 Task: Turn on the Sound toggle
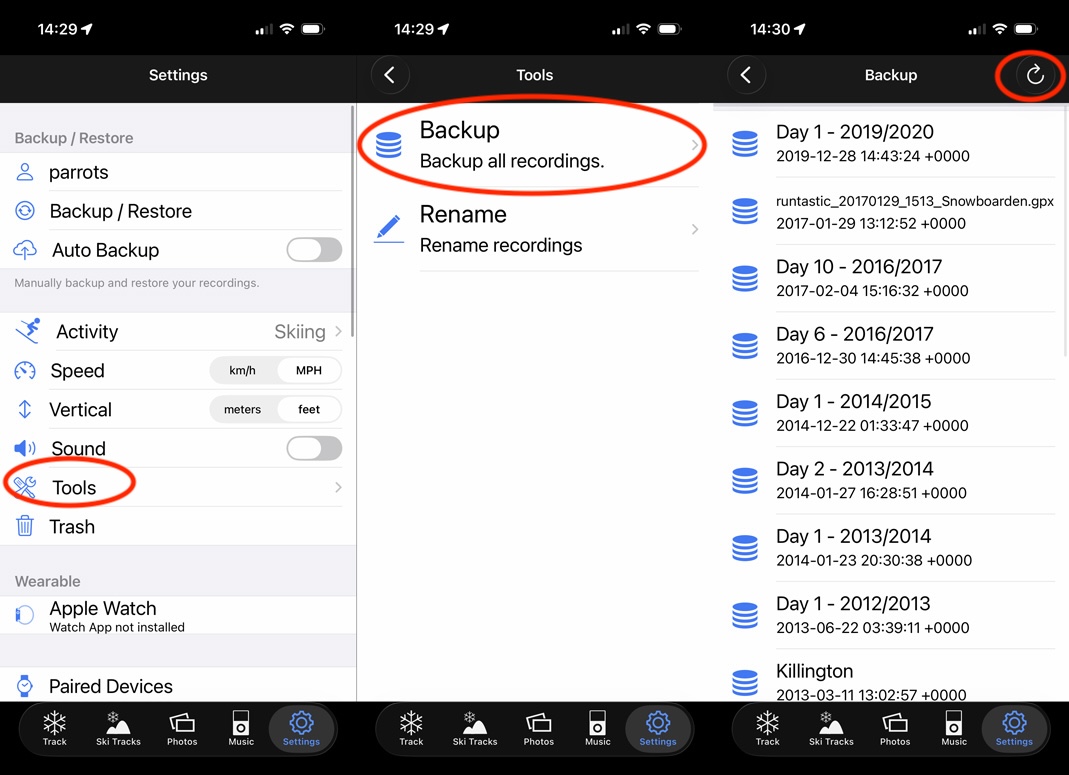click(314, 449)
